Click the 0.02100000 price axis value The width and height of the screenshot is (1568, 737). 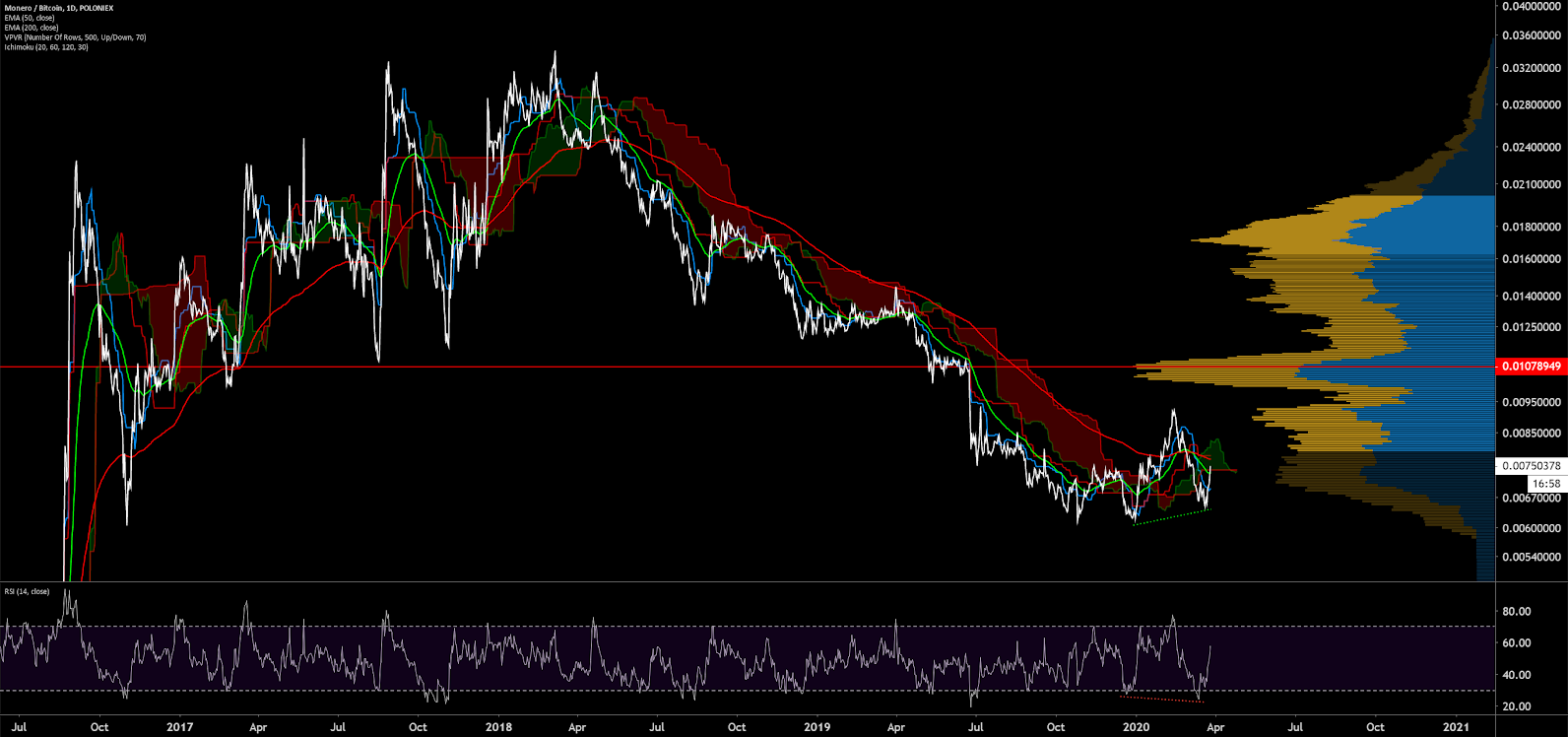point(1531,184)
